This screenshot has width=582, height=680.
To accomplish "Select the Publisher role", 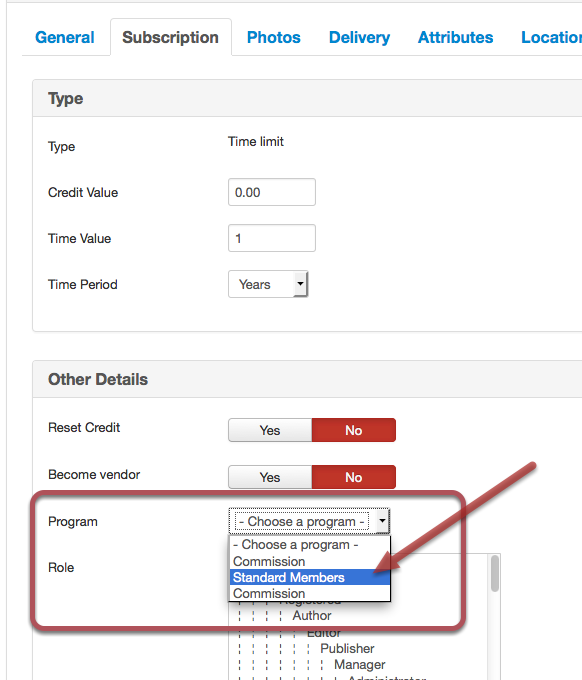I will [x=347, y=648].
